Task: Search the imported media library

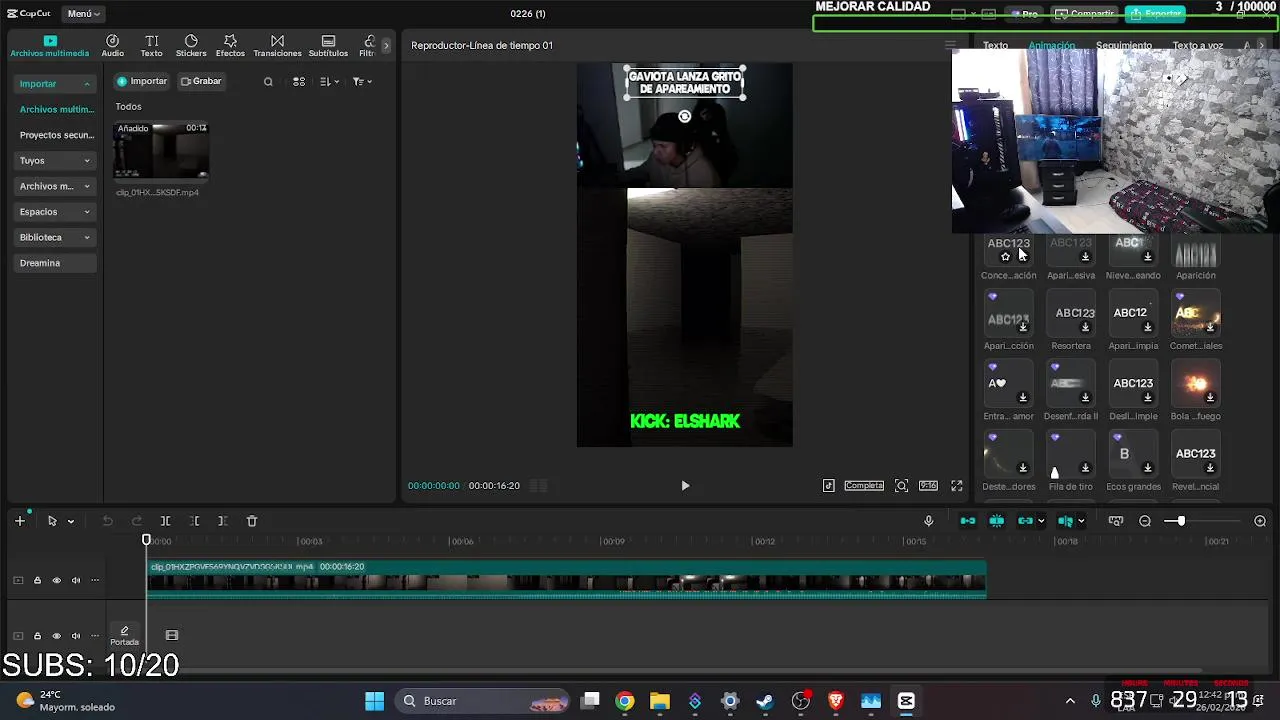Action: tap(268, 82)
